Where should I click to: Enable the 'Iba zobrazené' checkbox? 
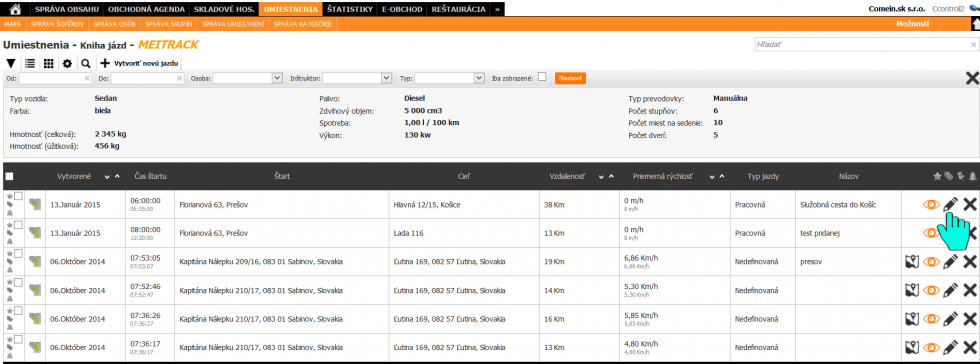coord(542,77)
